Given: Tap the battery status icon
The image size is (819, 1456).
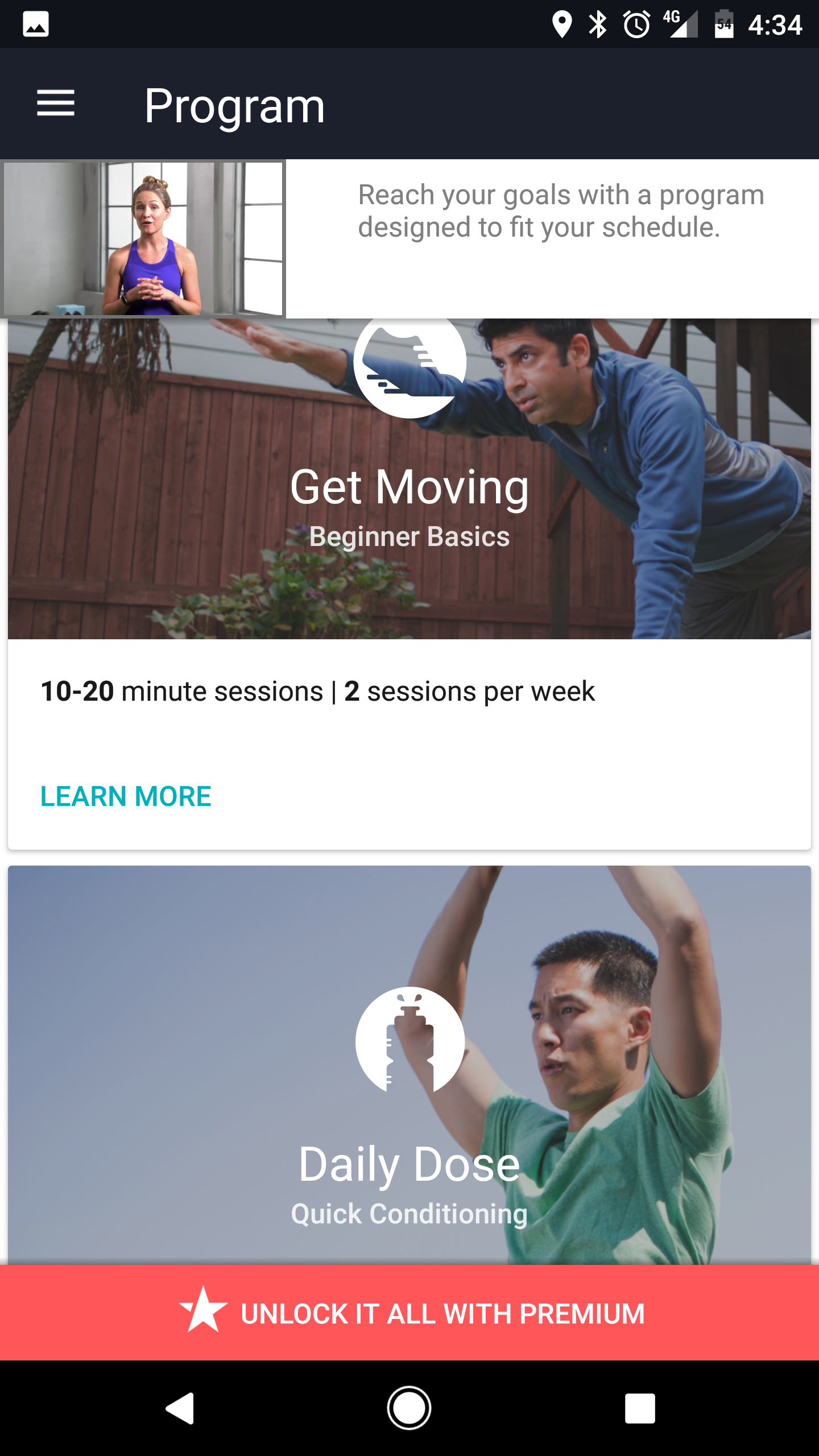Looking at the screenshot, I should tap(724, 24).
